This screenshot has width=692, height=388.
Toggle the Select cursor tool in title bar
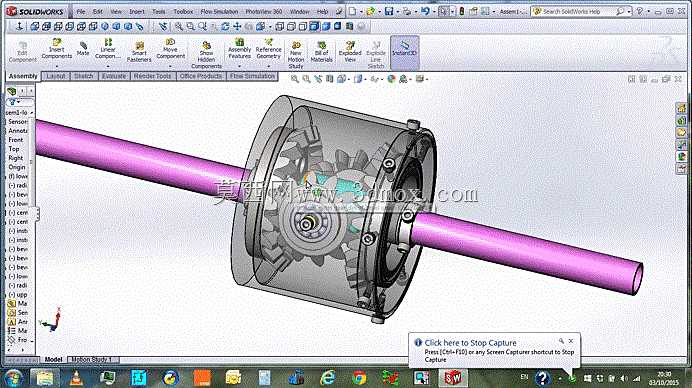[443, 11]
